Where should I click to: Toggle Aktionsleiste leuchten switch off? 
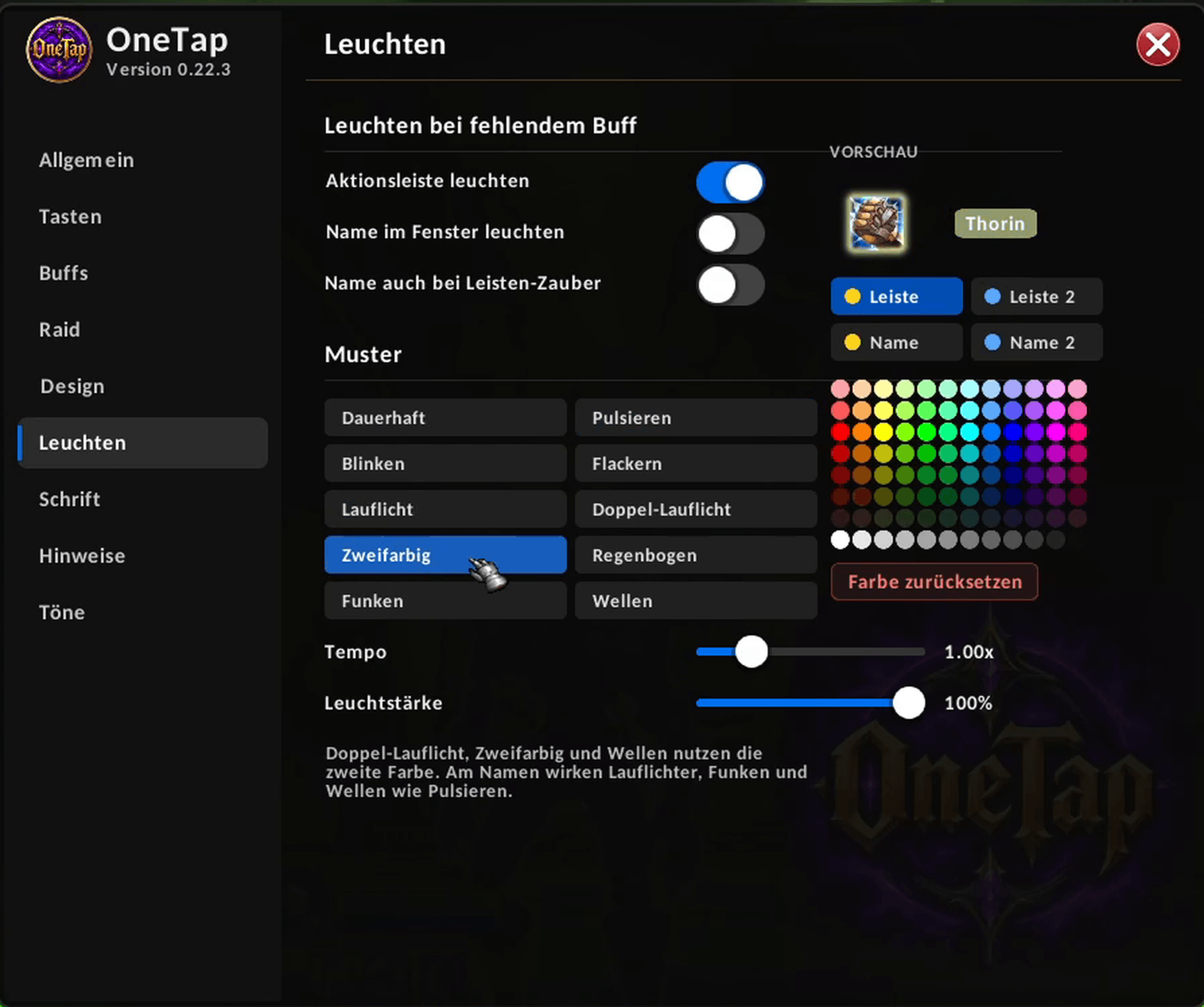(x=731, y=182)
